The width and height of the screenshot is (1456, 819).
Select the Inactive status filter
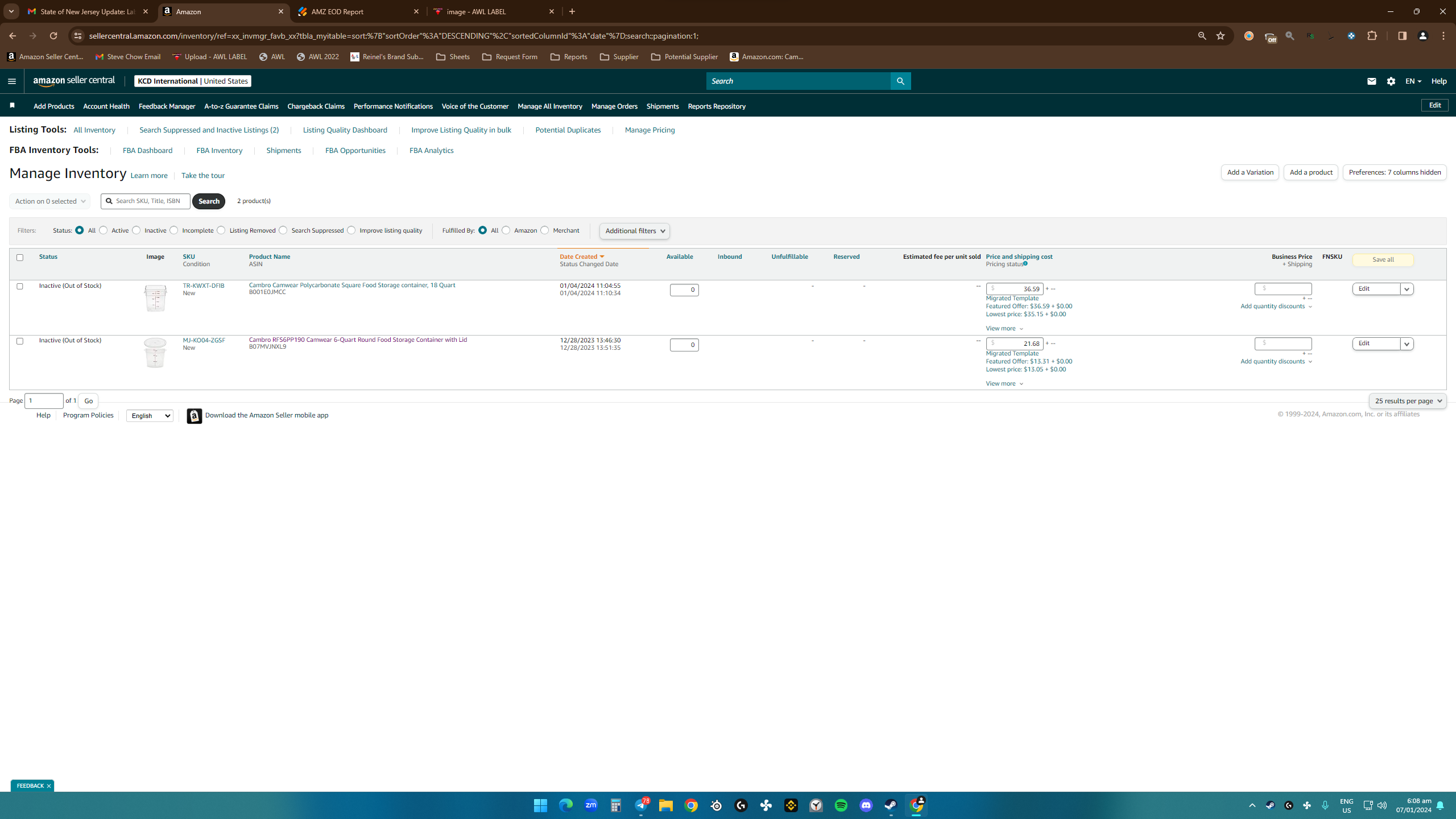[136, 230]
